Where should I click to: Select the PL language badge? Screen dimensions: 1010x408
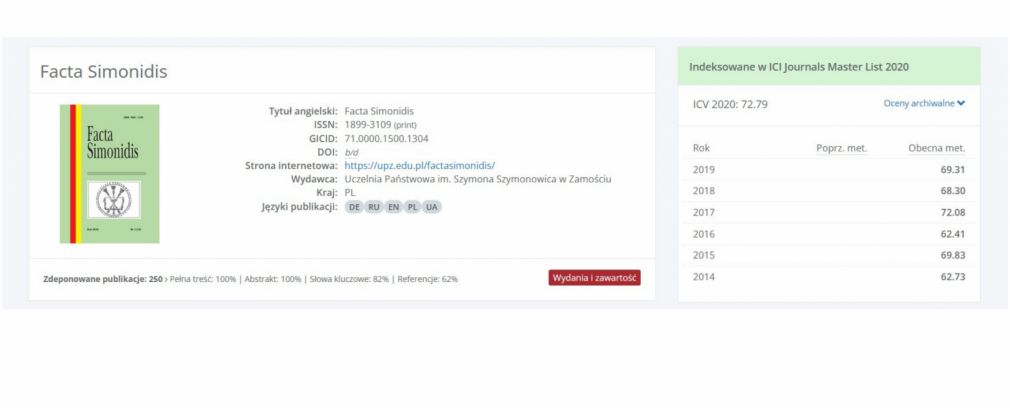pos(412,207)
